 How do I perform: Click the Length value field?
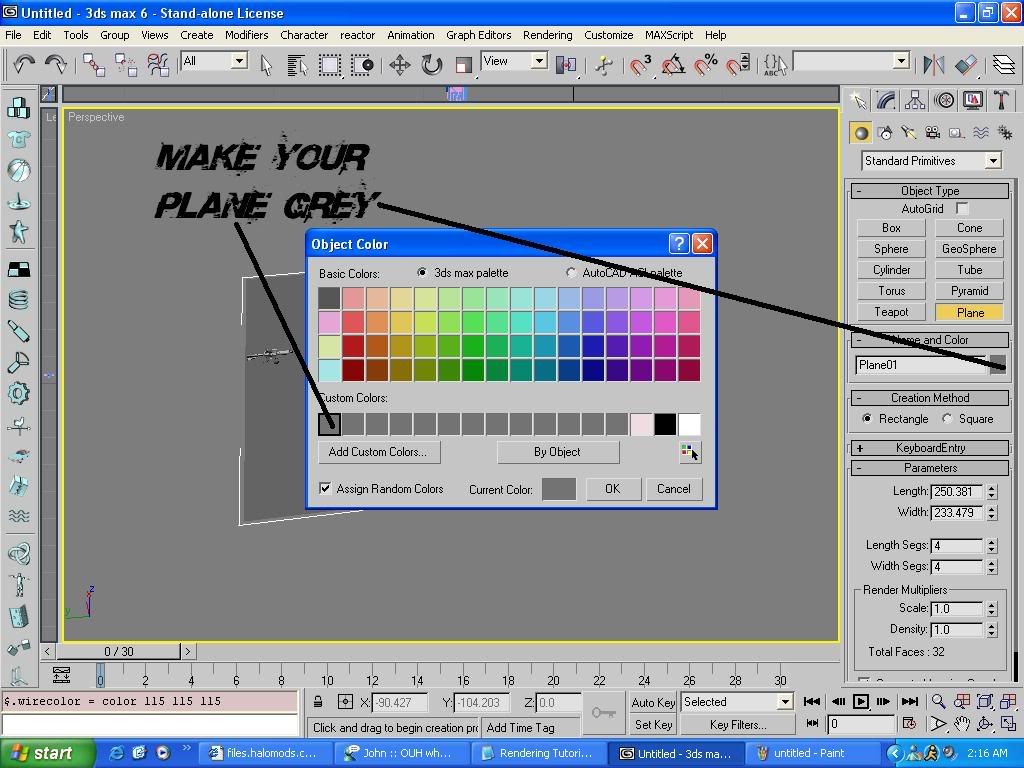(x=957, y=492)
